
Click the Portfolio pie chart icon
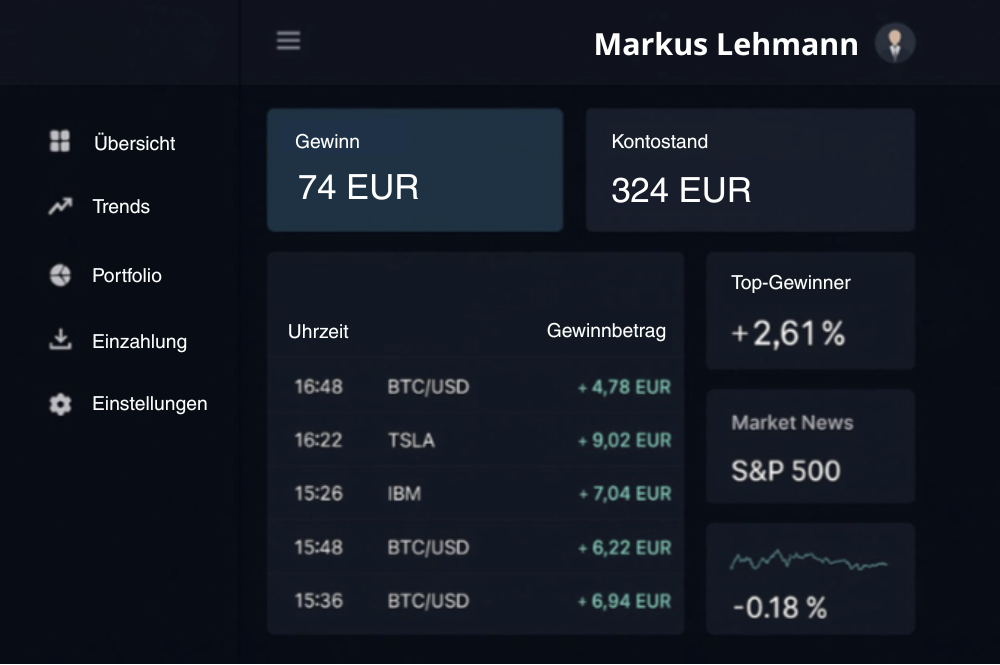click(x=60, y=275)
